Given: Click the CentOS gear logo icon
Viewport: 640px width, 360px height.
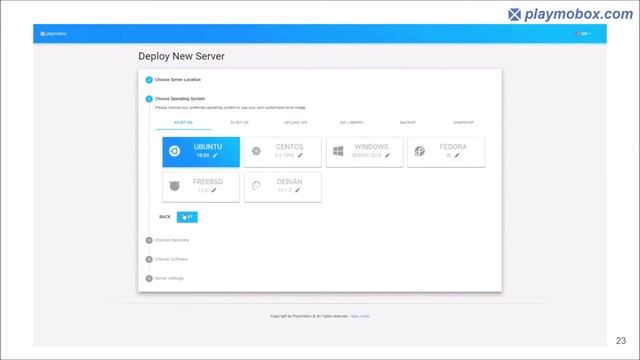Looking at the screenshot, I should [x=256, y=151].
